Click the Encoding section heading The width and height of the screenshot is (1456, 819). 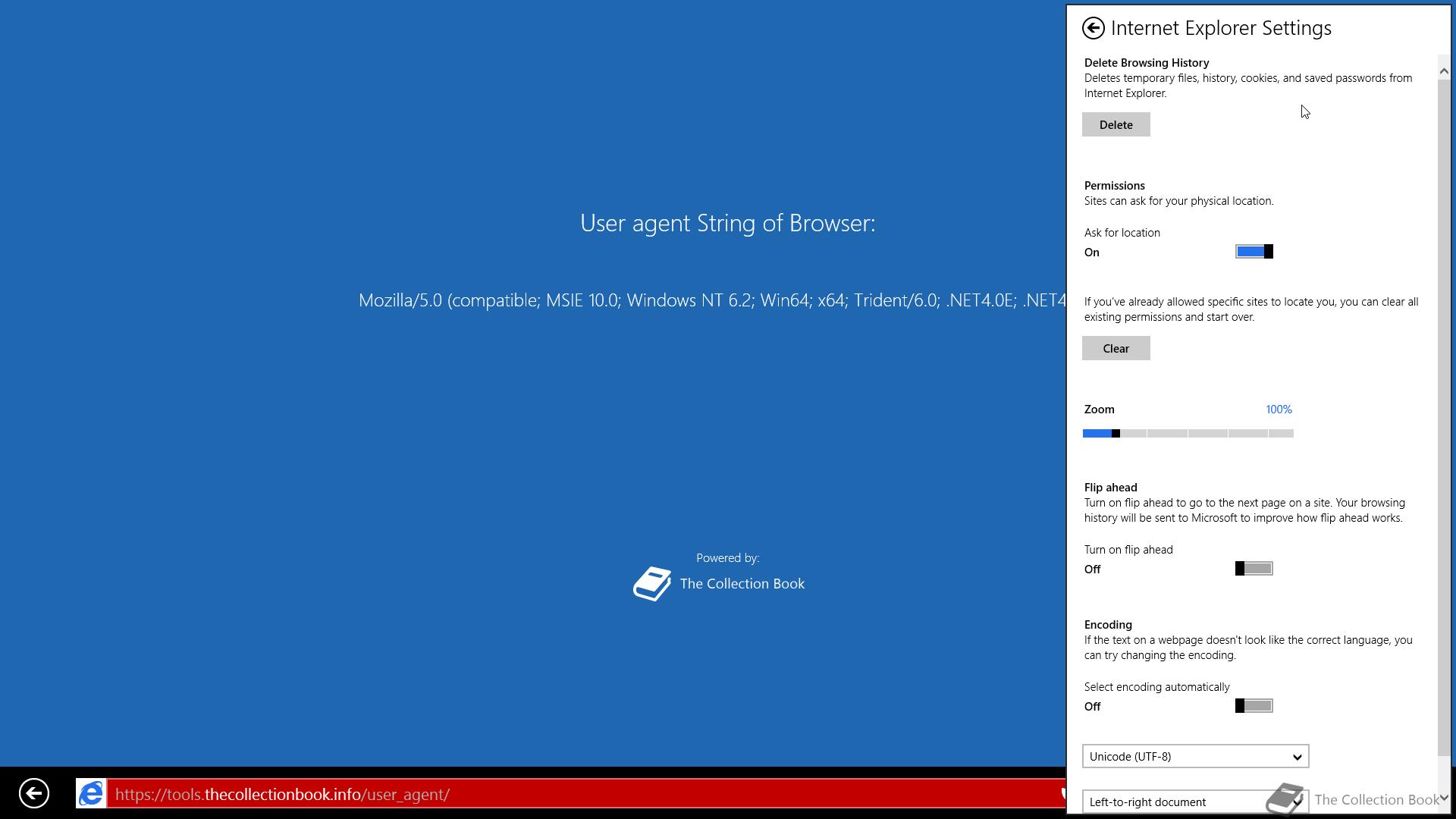(1108, 625)
